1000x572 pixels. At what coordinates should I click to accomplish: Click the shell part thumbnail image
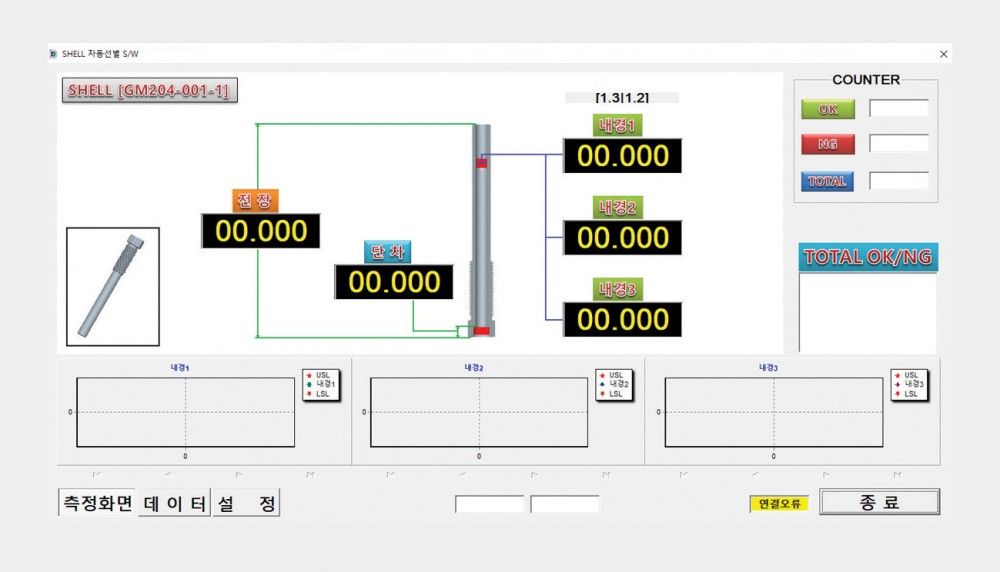click(112, 286)
